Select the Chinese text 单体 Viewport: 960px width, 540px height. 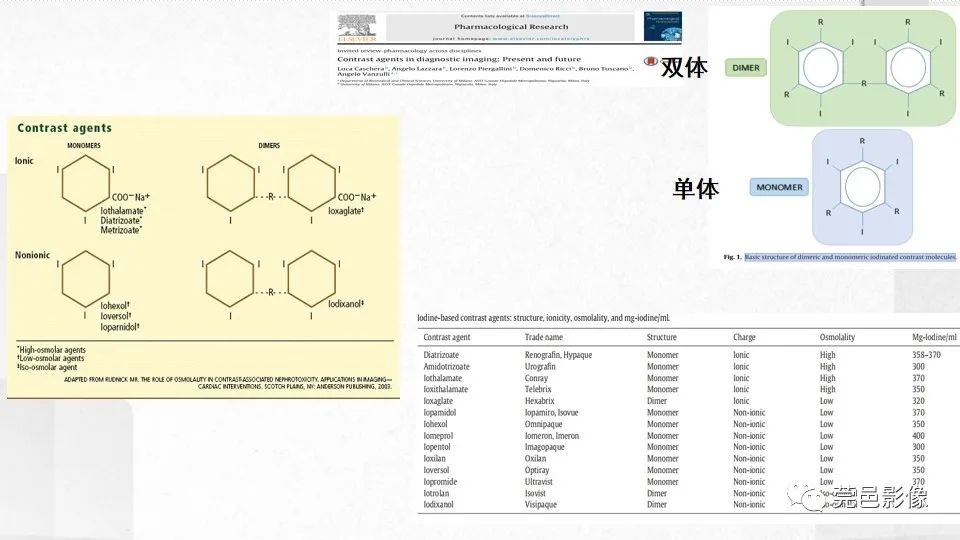696,189
